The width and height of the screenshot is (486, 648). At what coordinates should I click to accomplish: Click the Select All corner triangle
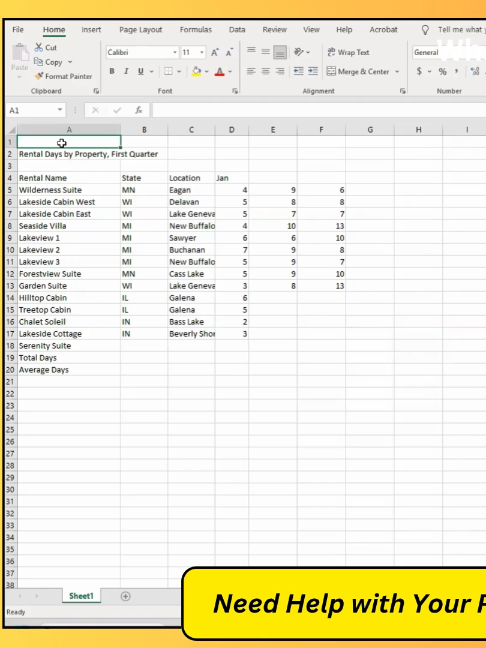point(12,130)
